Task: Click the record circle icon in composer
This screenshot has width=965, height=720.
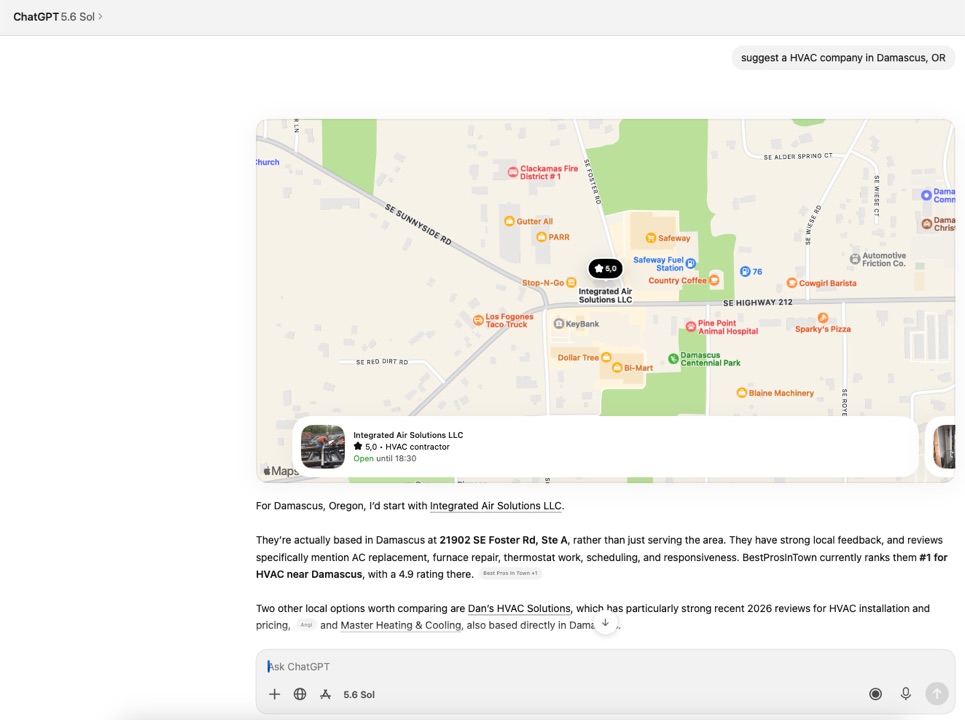Action: tap(875, 694)
